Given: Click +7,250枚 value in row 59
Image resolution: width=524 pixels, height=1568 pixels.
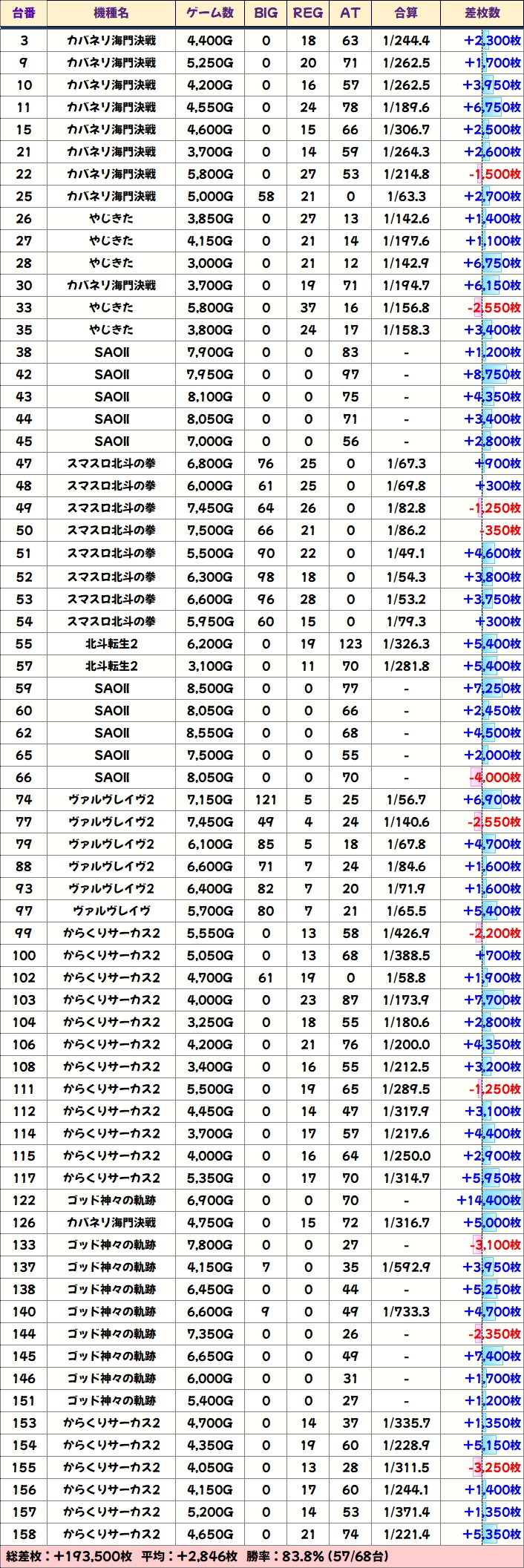Looking at the screenshot, I should pos(492,688).
